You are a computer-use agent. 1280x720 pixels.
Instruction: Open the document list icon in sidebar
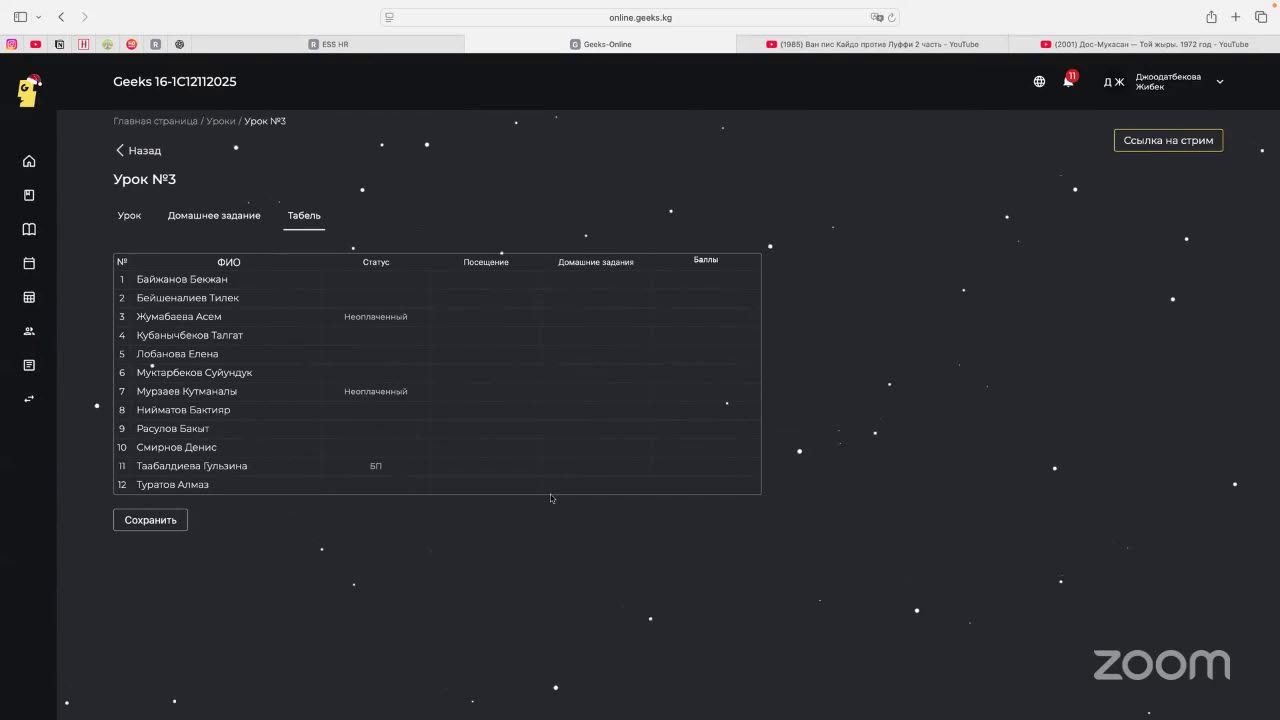point(29,365)
